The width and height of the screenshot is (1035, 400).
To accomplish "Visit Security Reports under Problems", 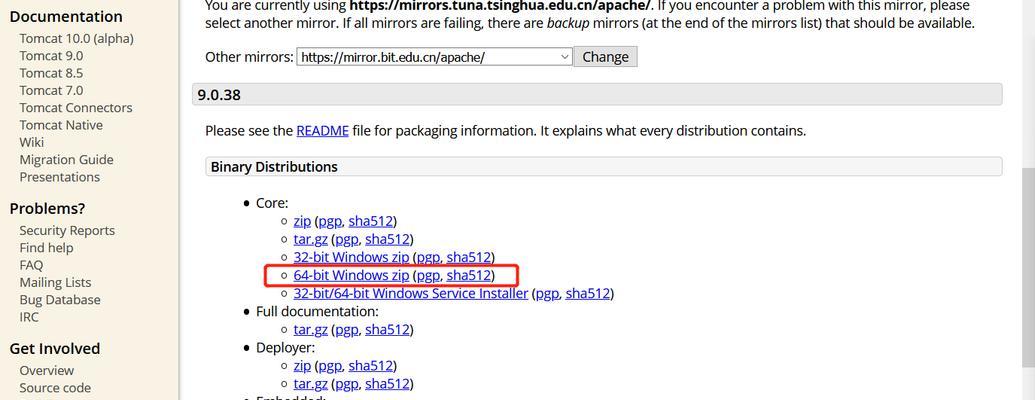I will coord(67,230).
